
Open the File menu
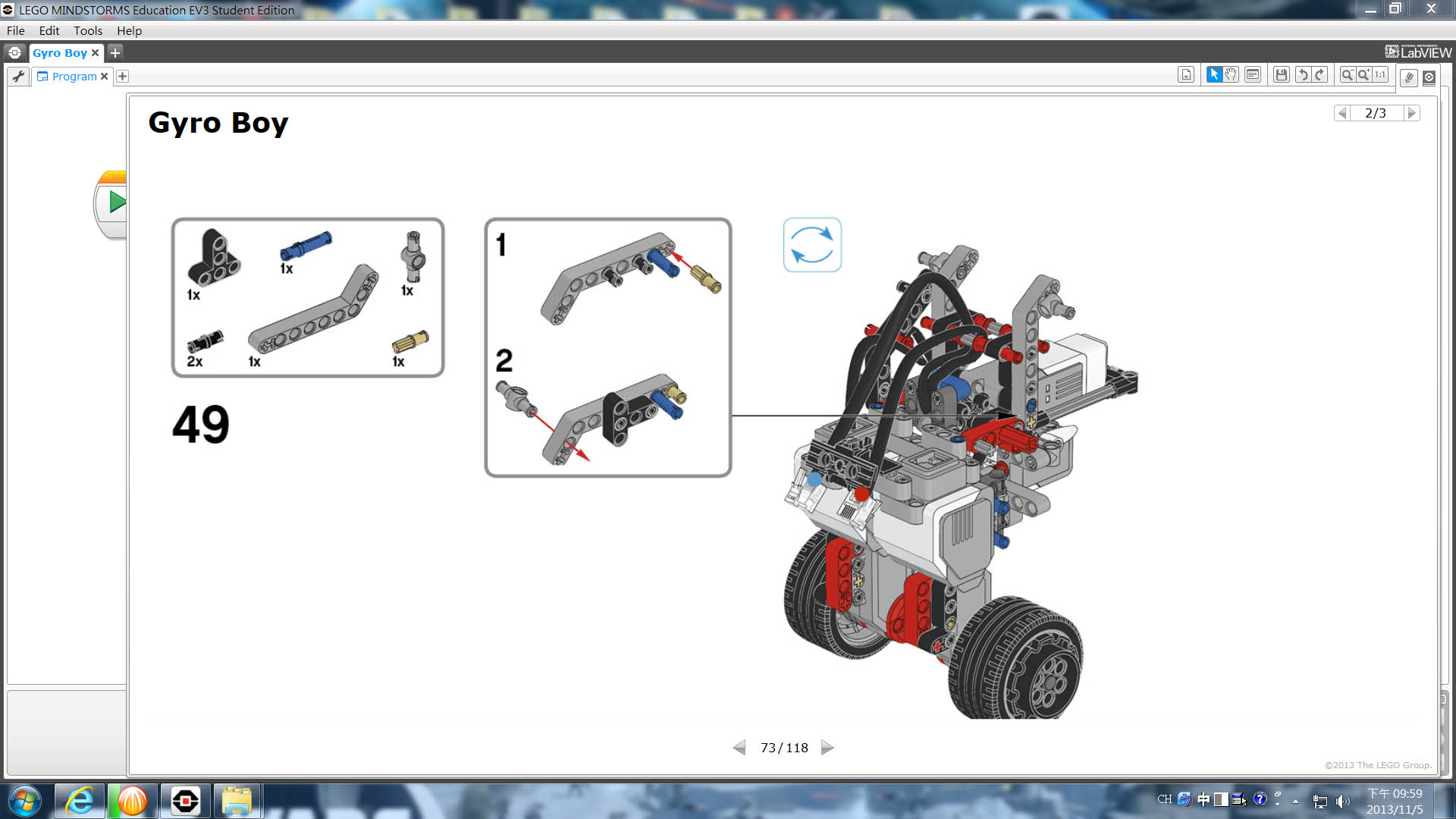tap(16, 31)
